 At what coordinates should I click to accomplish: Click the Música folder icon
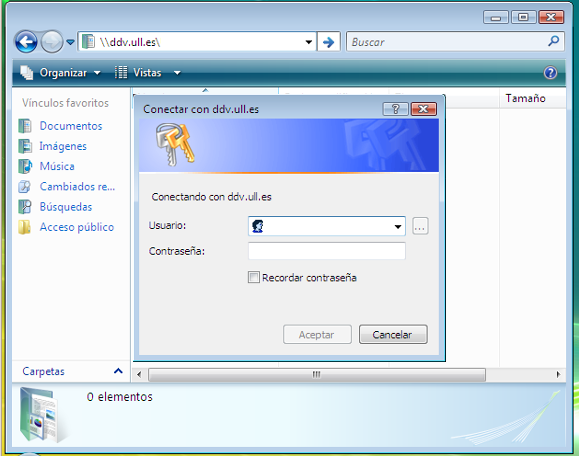(x=25, y=166)
